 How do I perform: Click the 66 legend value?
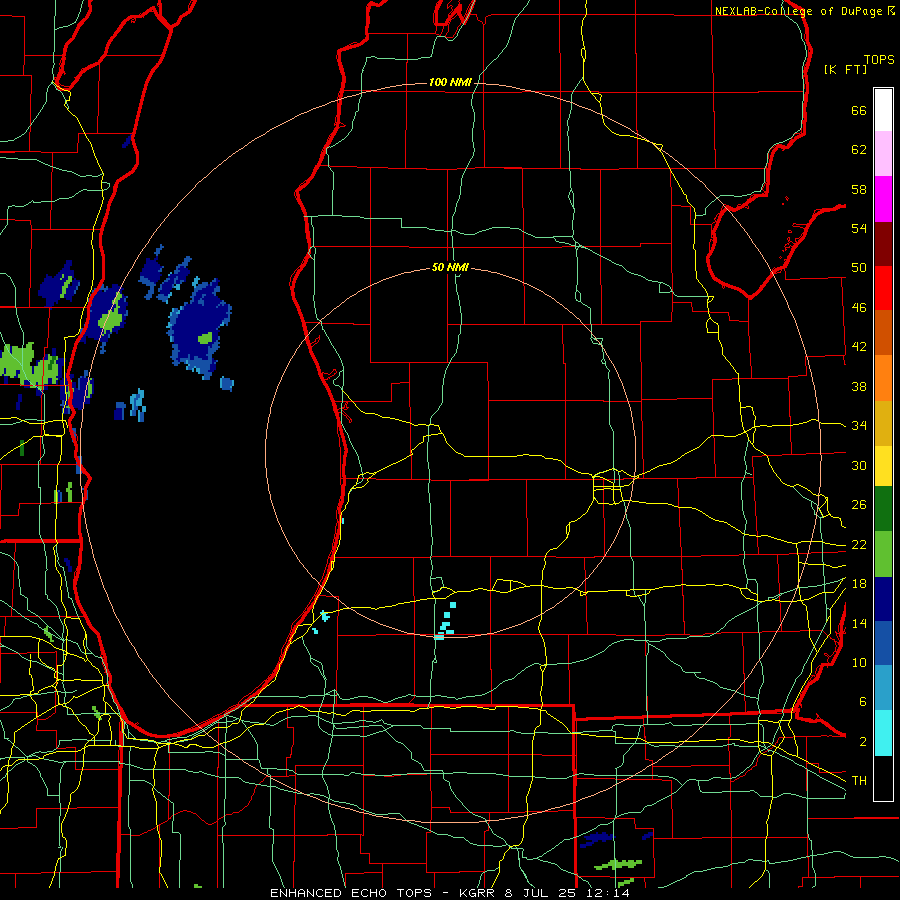pos(859,110)
